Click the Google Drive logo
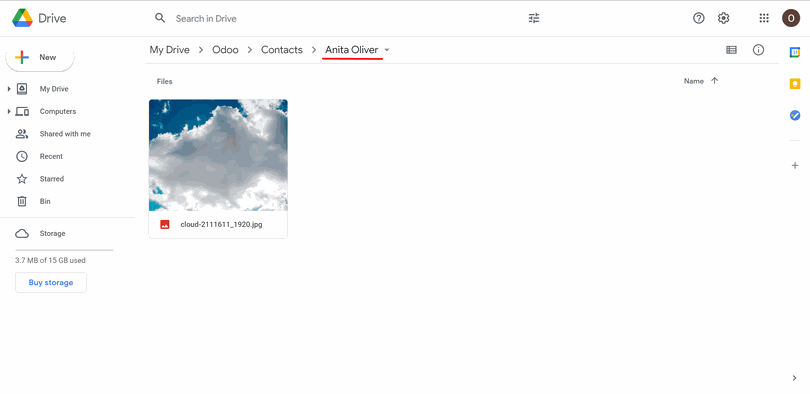810x394 pixels. coord(23,18)
